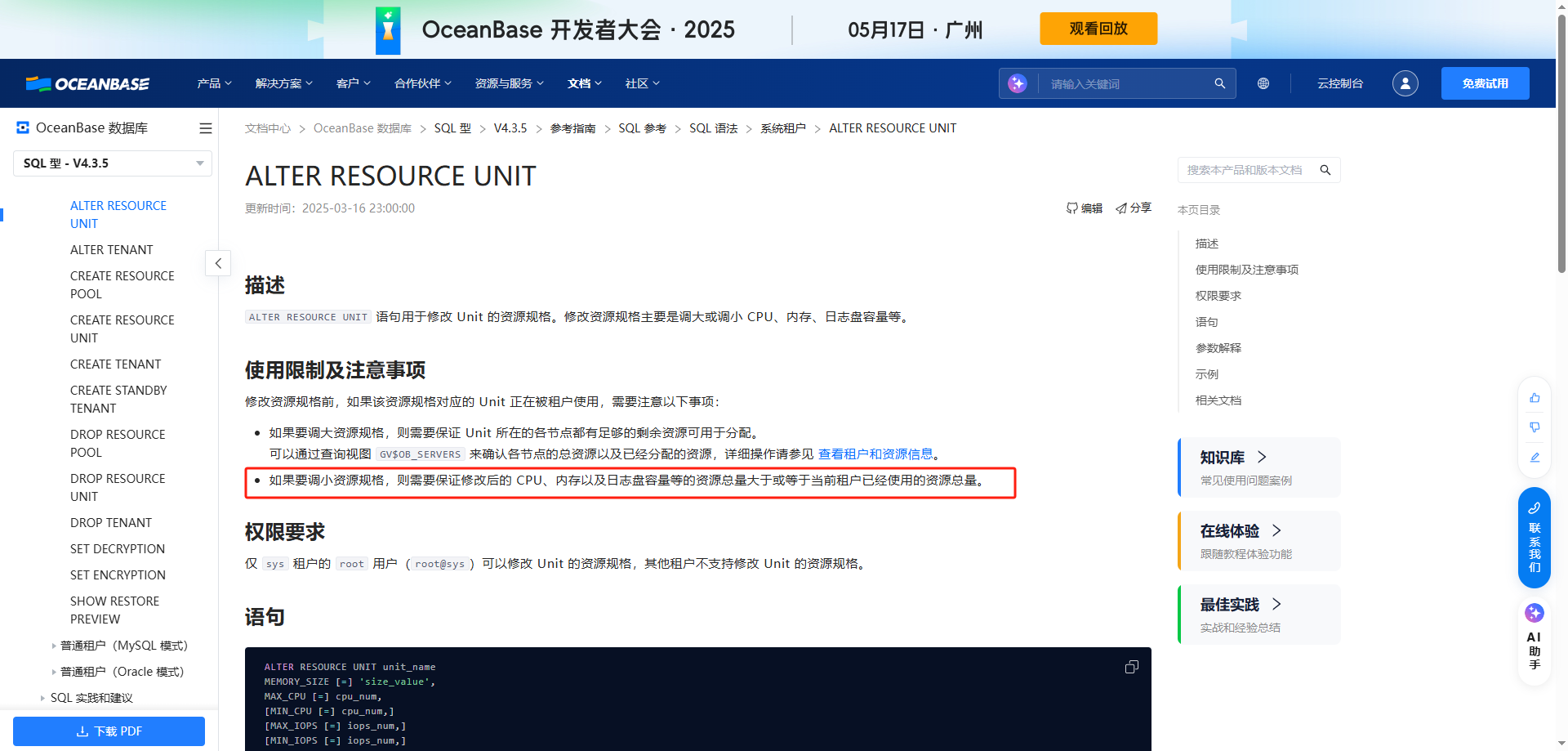The image size is (1568, 751).
Task: Click the edit on GitHub link
Action: coord(1085,208)
